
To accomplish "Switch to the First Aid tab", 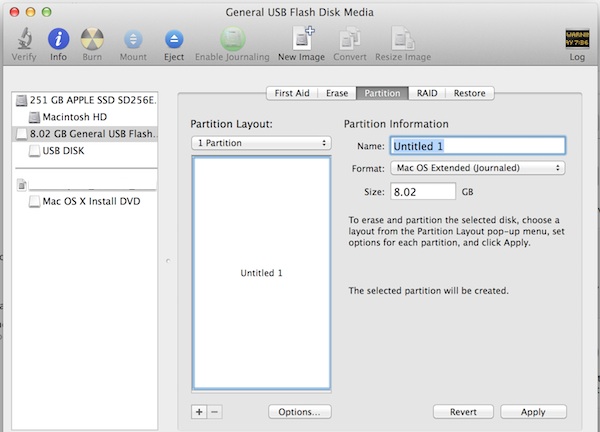I will point(292,93).
